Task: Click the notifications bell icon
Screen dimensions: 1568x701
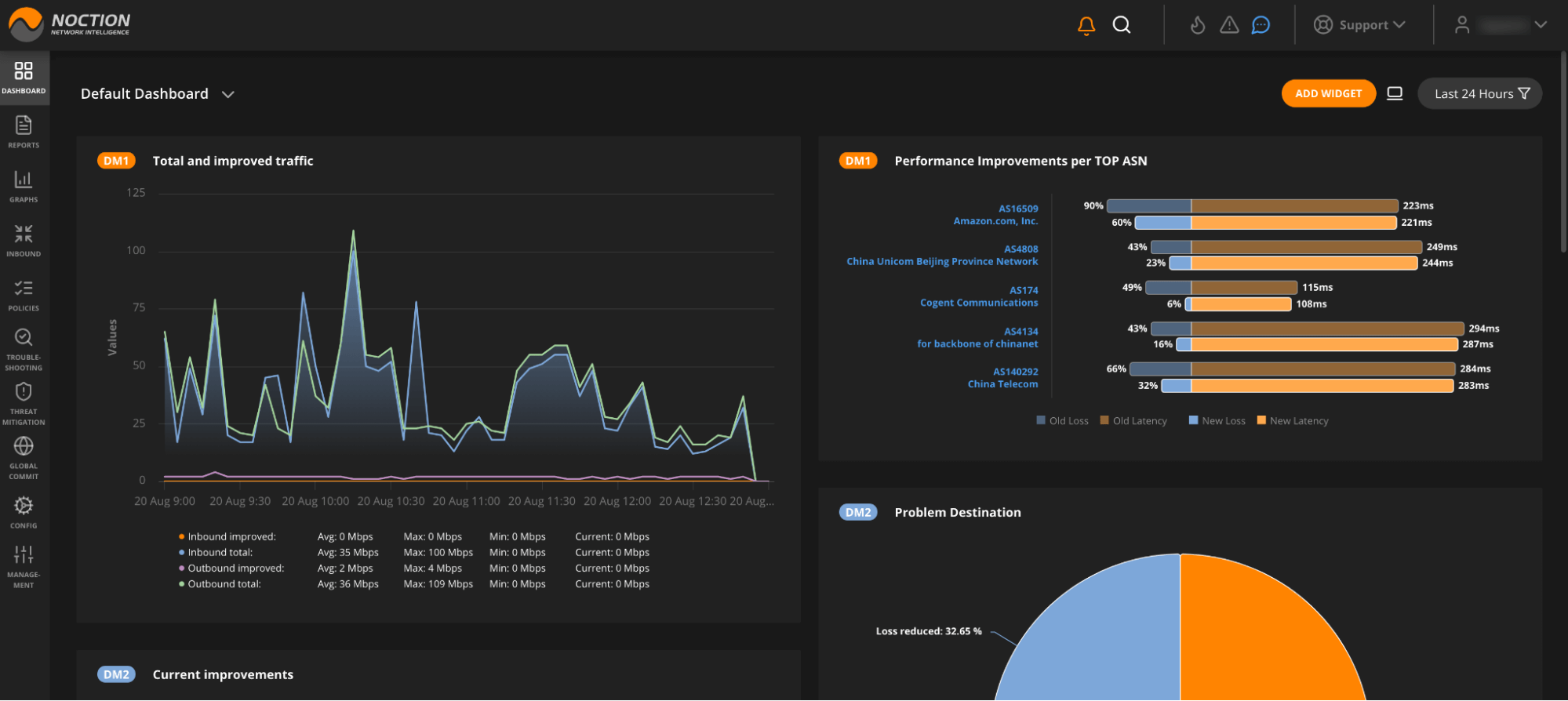Action: click(1086, 26)
